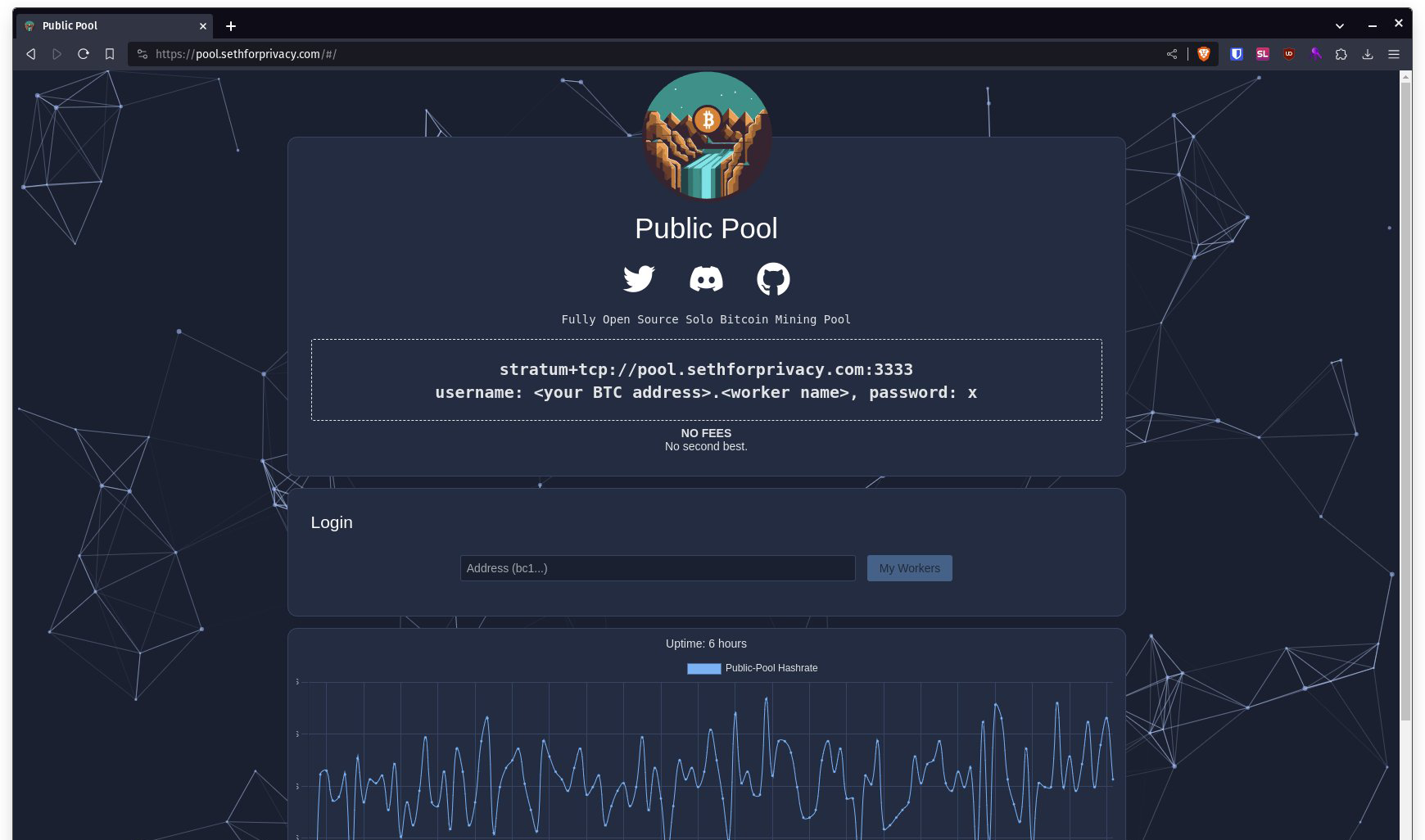Viewport: 1425px width, 840px height.
Task: Click the bookmark icon in the toolbar
Action: coord(110,54)
